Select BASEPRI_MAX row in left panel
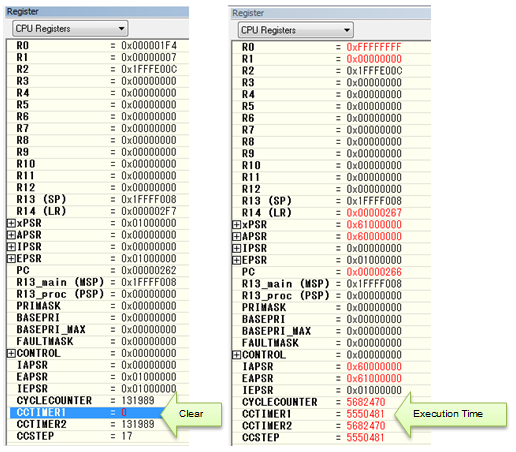Image resolution: width=516 pixels, height=452 pixels. 97,330
